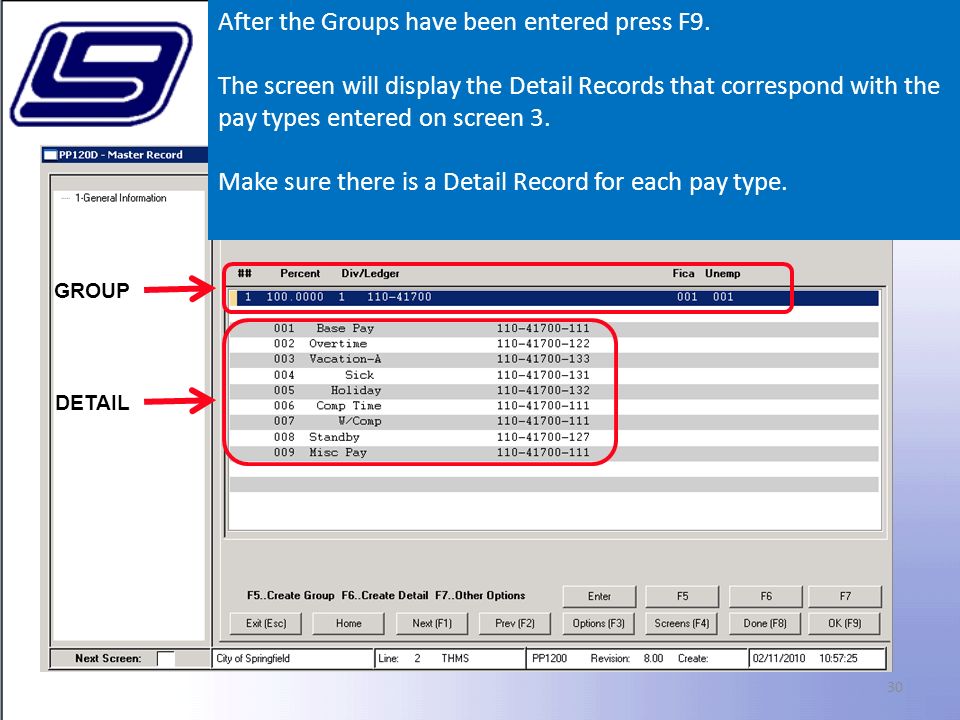Image resolution: width=960 pixels, height=720 pixels.
Task: Click Exit (Esc) button
Action: tap(266, 623)
